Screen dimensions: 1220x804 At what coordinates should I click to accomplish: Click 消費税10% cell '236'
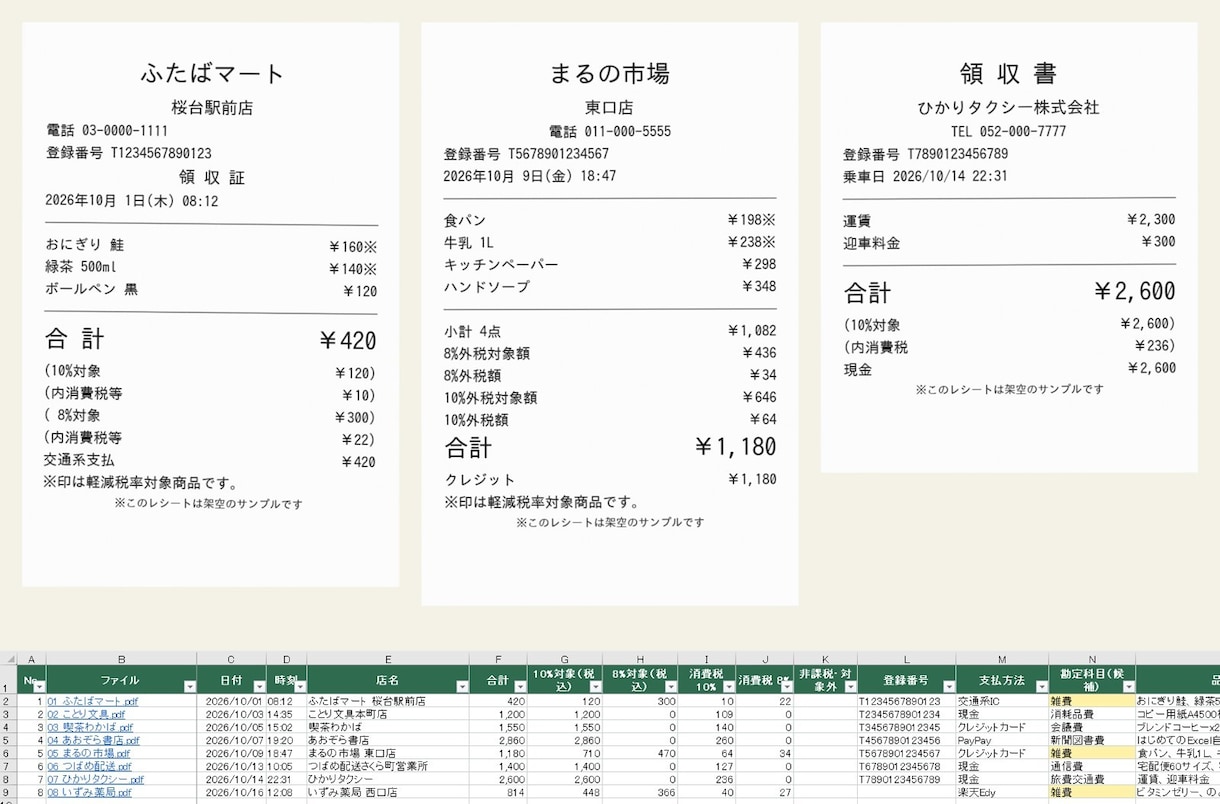pyautogui.click(x=707, y=780)
